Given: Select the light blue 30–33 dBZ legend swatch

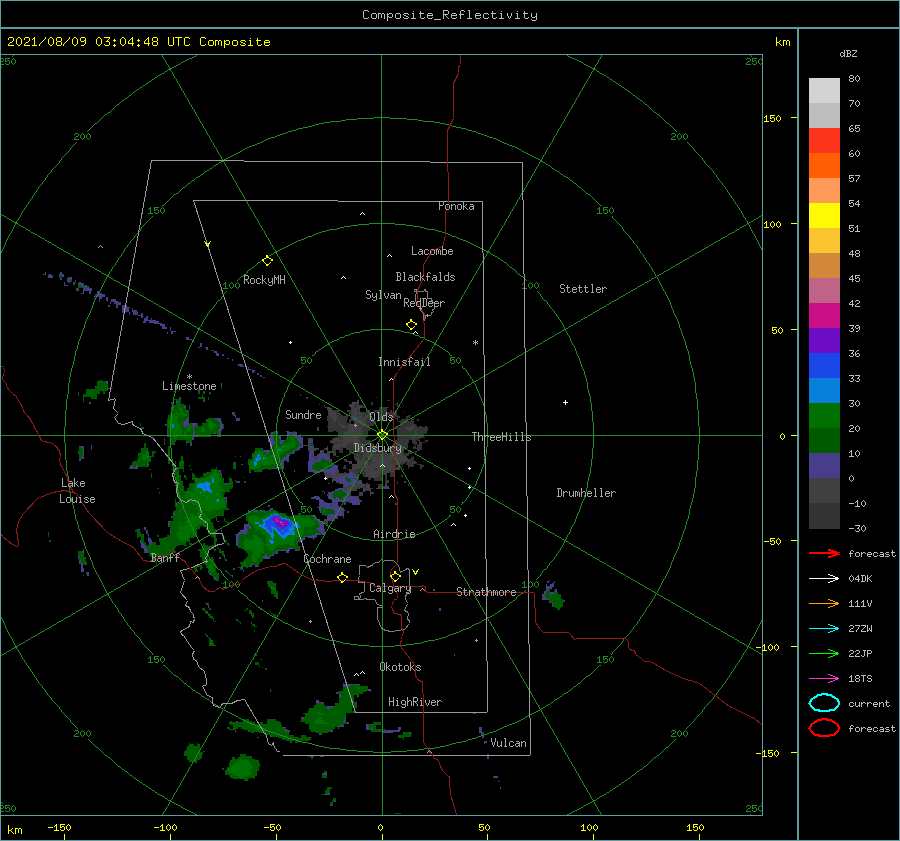Looking at the screenshot, I should (x=824, y=391).
